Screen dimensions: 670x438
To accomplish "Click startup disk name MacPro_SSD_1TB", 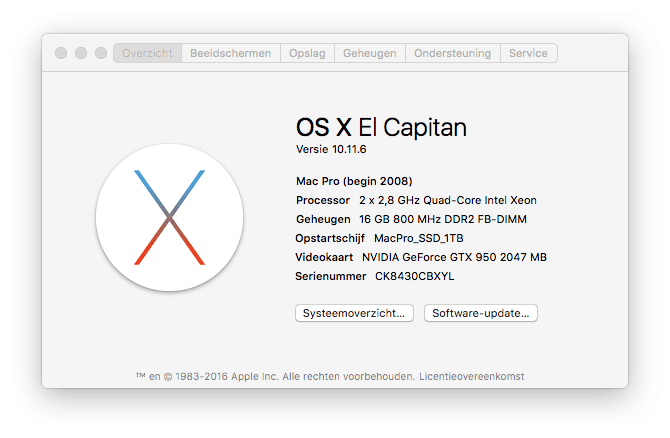I will coord(419,238).
